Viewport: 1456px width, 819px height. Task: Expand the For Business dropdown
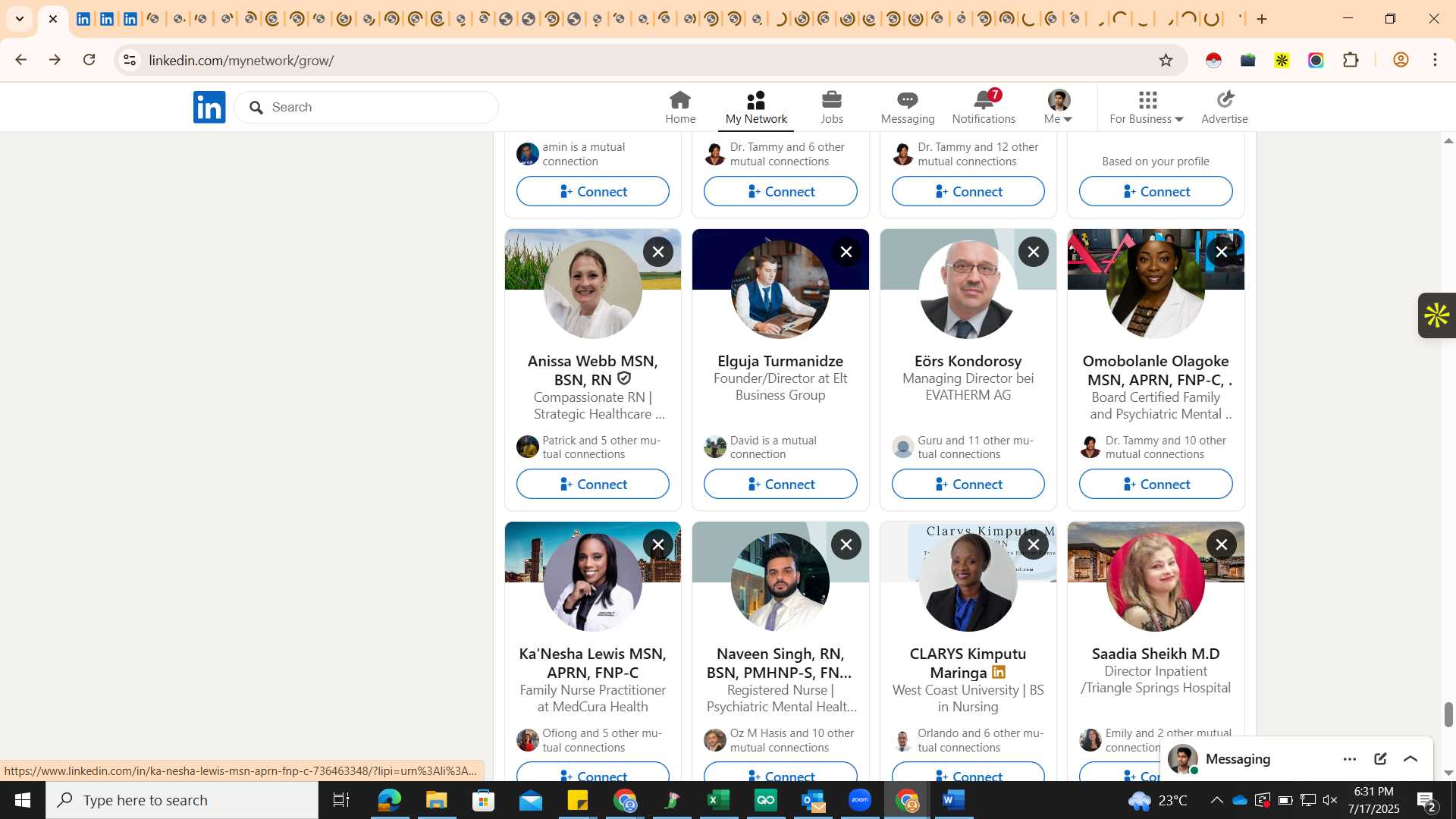point(1147,107)
